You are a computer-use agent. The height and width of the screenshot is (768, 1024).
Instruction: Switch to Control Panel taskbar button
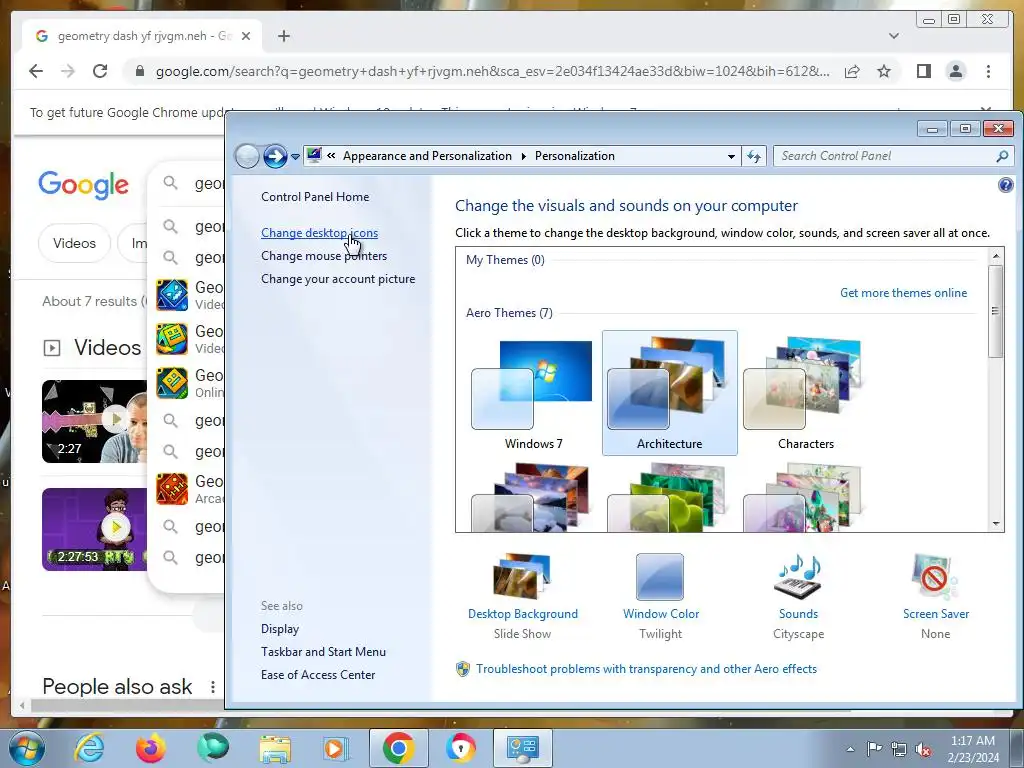click(x=522, y=748)
